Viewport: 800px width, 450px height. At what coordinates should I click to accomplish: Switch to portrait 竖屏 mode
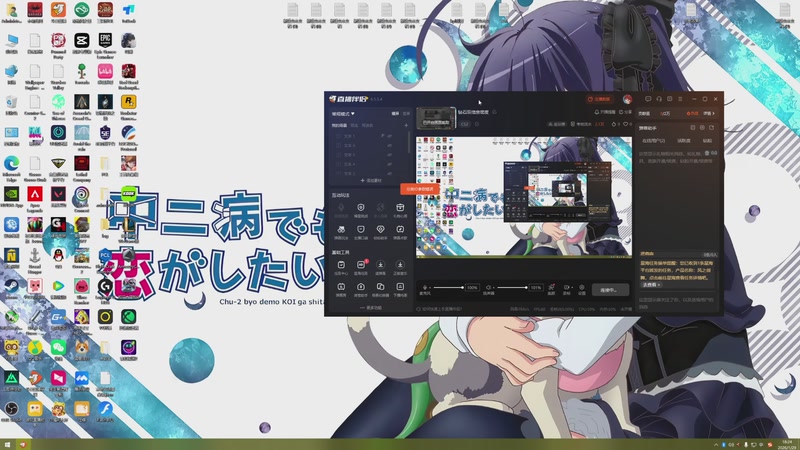[x=406, y=113]
